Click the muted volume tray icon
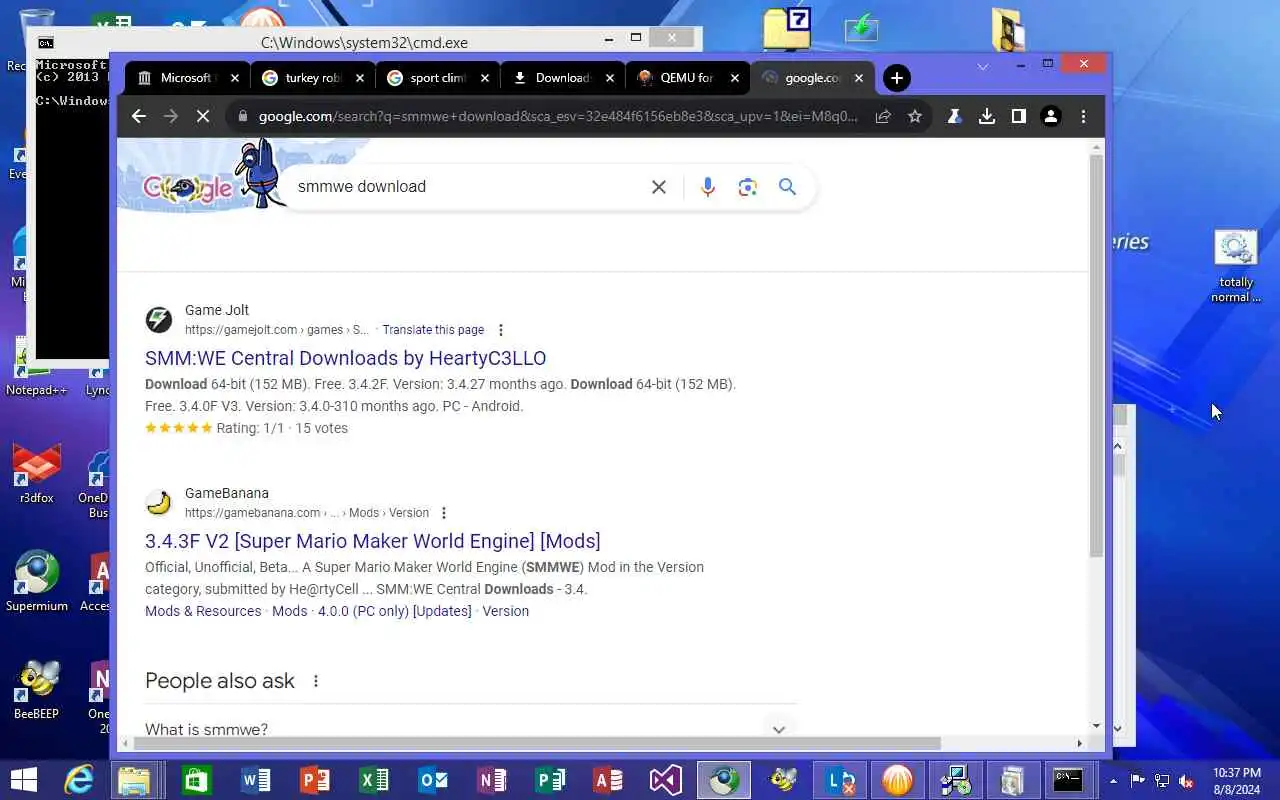Screen dimensions: 1280x800 coord(1186,781)
